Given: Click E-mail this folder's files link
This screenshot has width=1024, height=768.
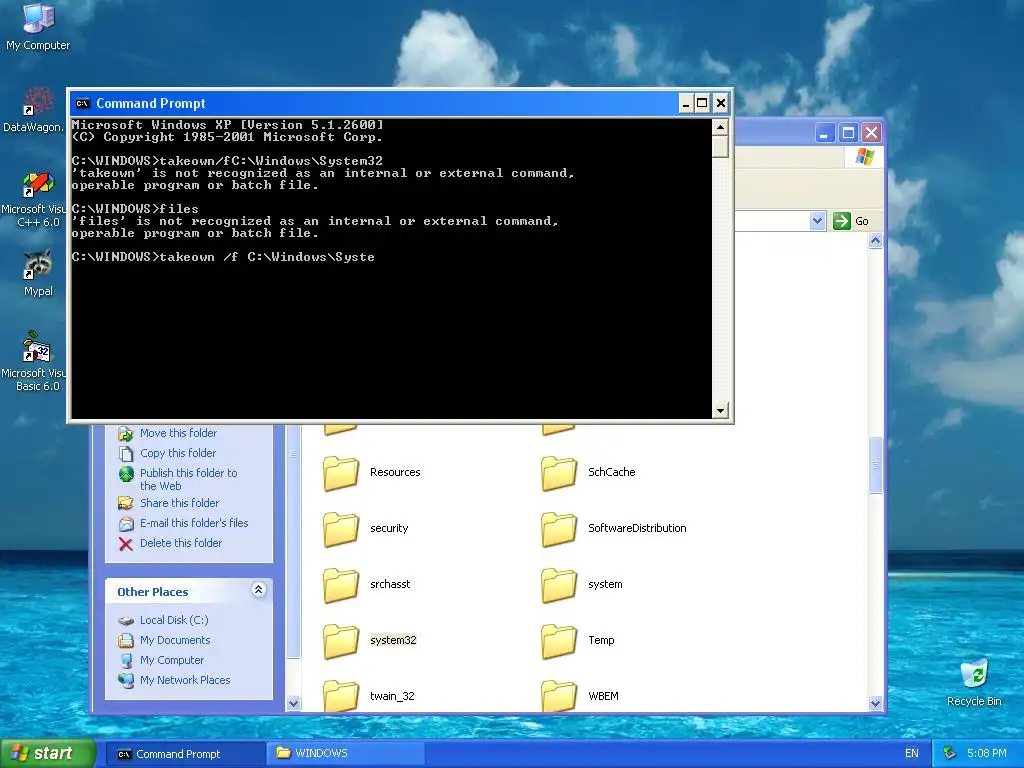Looking at the screenshot, I should tap(194, 523).
